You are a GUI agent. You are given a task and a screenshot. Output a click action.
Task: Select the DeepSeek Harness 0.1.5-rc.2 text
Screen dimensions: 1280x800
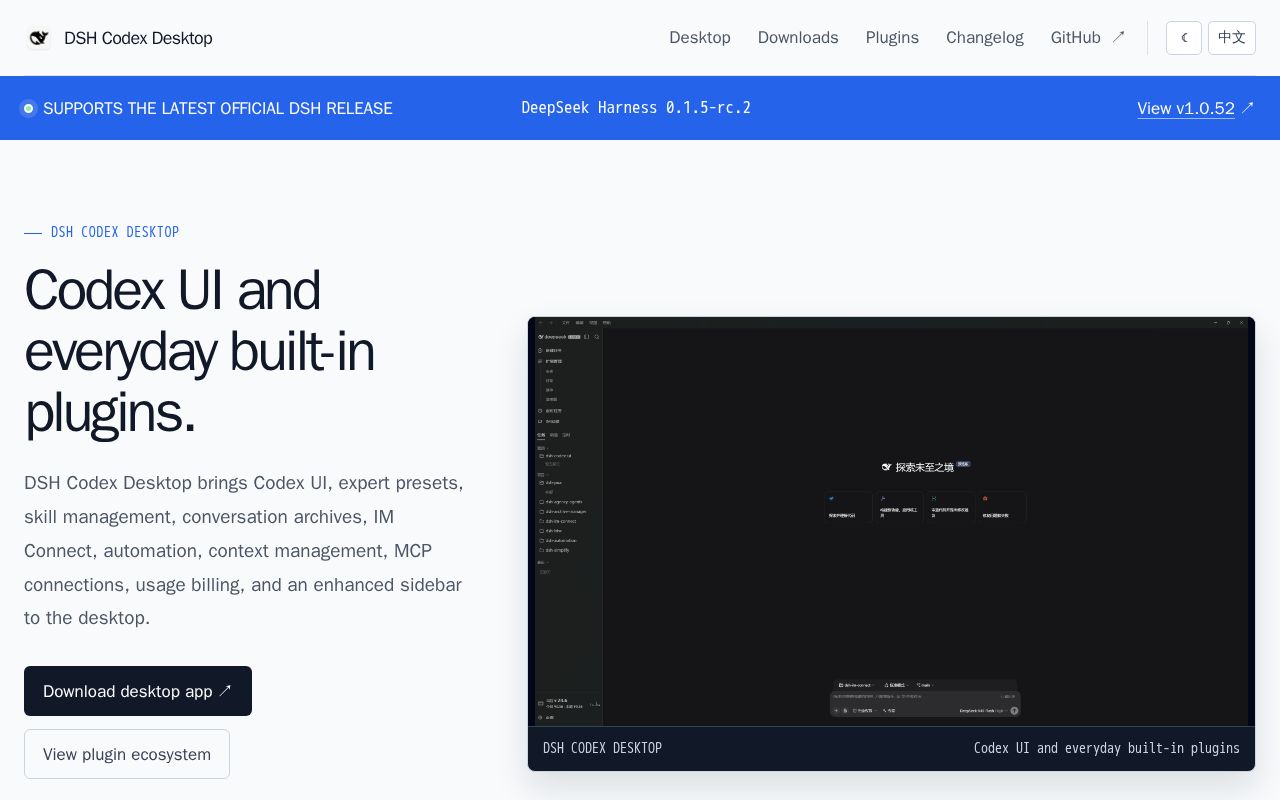pyautogui.click(x=636, y=108)
